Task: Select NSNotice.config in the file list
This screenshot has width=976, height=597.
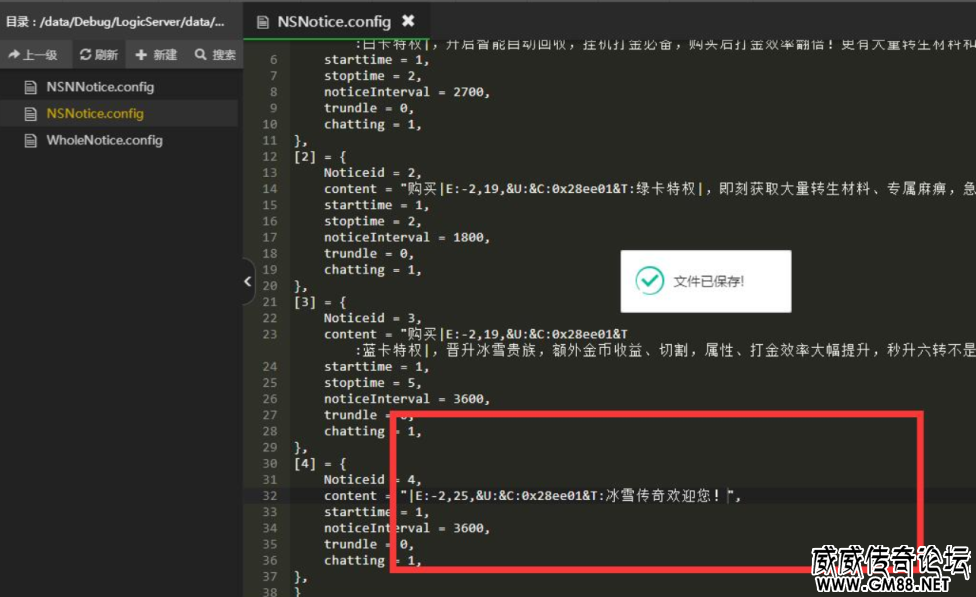Action: [95, 114]
